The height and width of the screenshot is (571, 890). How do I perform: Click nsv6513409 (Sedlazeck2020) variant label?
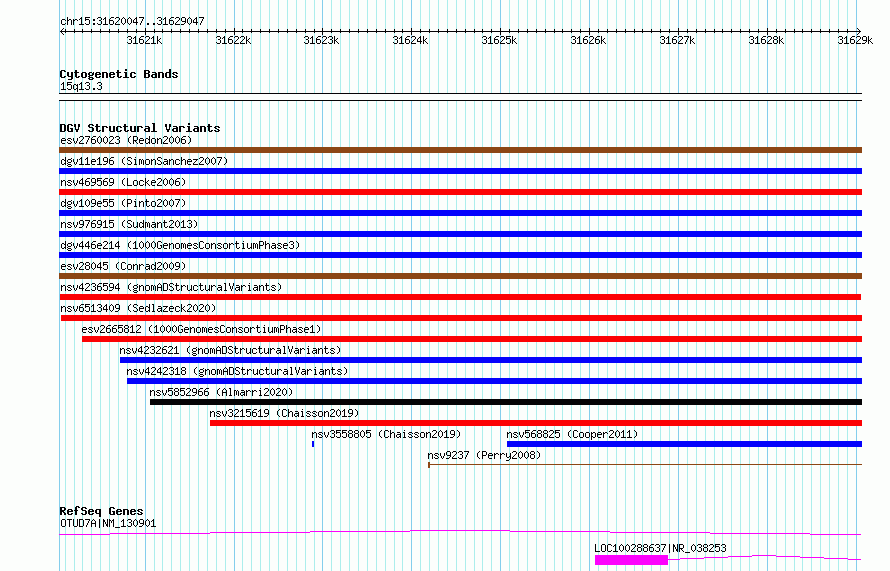tap(138, 308)
